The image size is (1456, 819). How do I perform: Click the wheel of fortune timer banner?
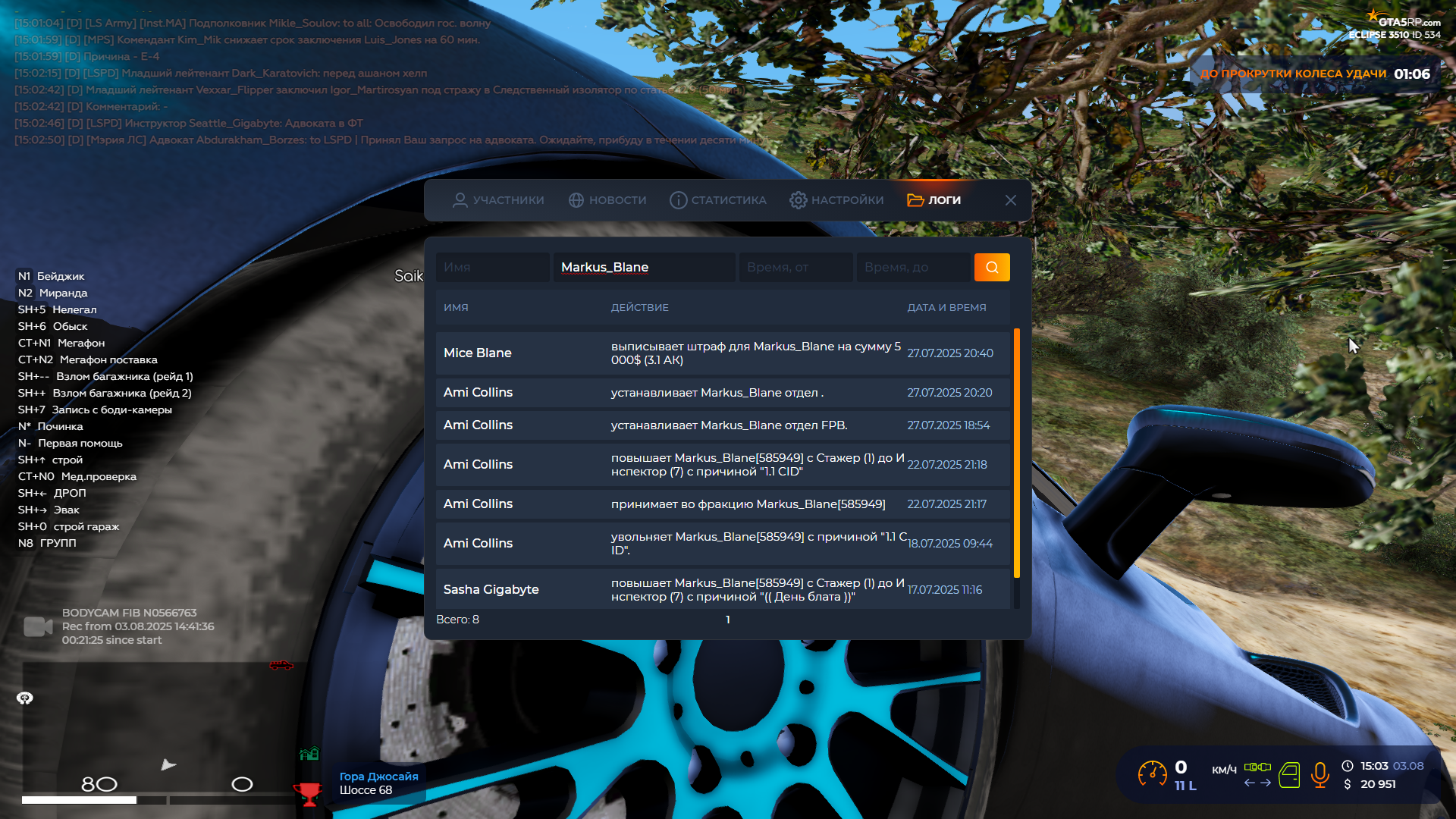(x=1315, y=74)
